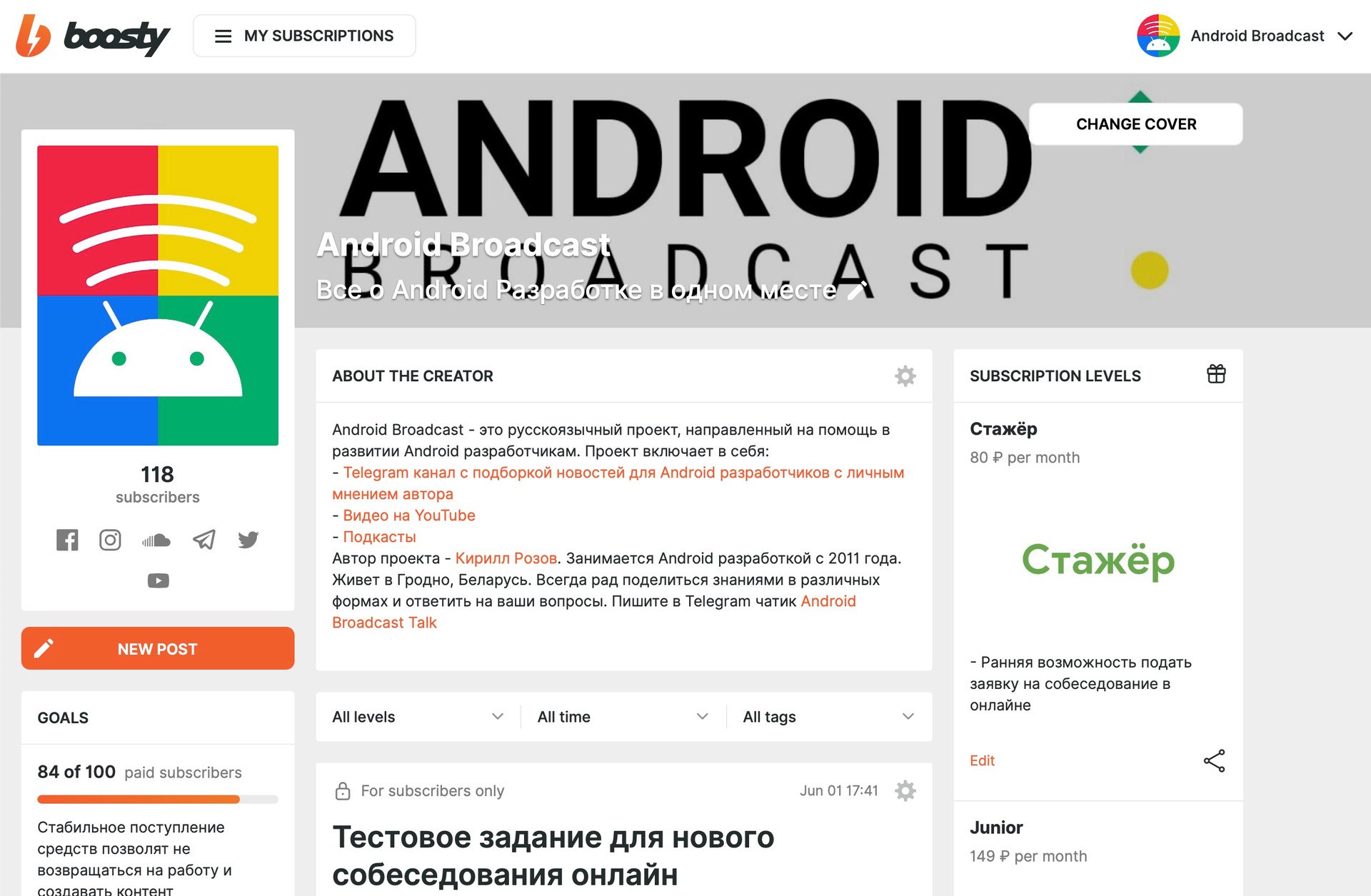Expand the All tags filter dropdown
The image size is (1371, 896).
(828, 717)
